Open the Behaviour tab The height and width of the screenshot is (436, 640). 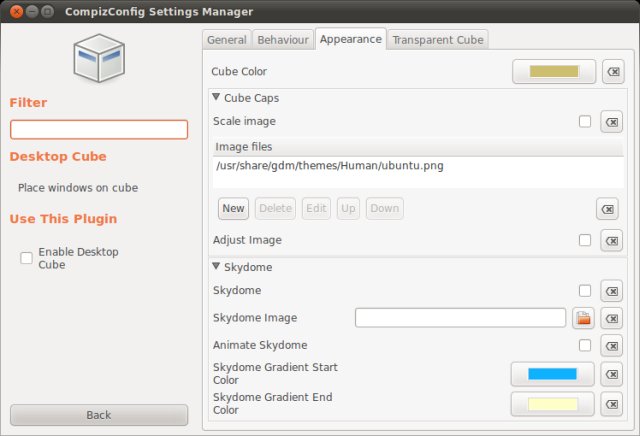click(283, 40)
